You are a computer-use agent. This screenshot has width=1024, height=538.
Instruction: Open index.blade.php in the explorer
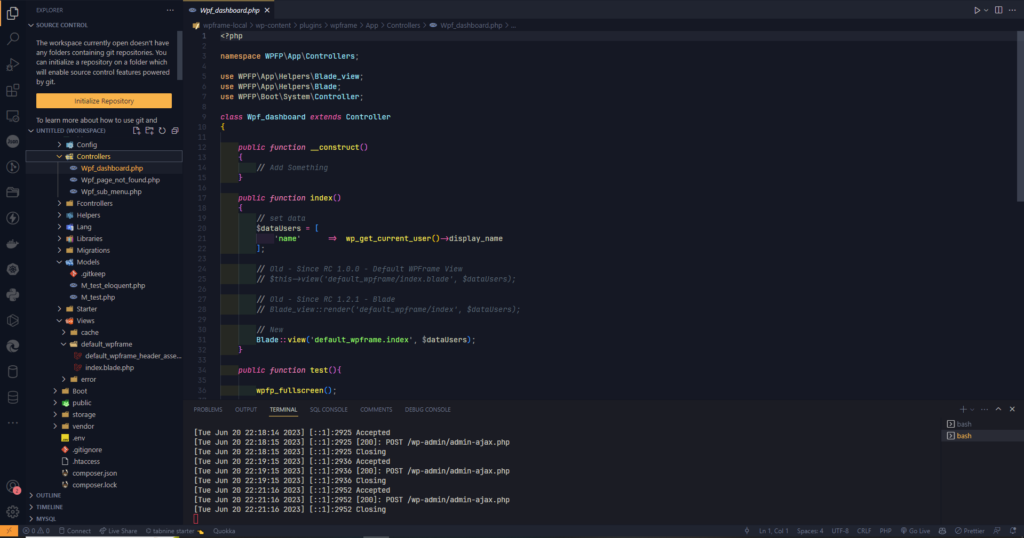pyautogui.click(x=109, y=368)
